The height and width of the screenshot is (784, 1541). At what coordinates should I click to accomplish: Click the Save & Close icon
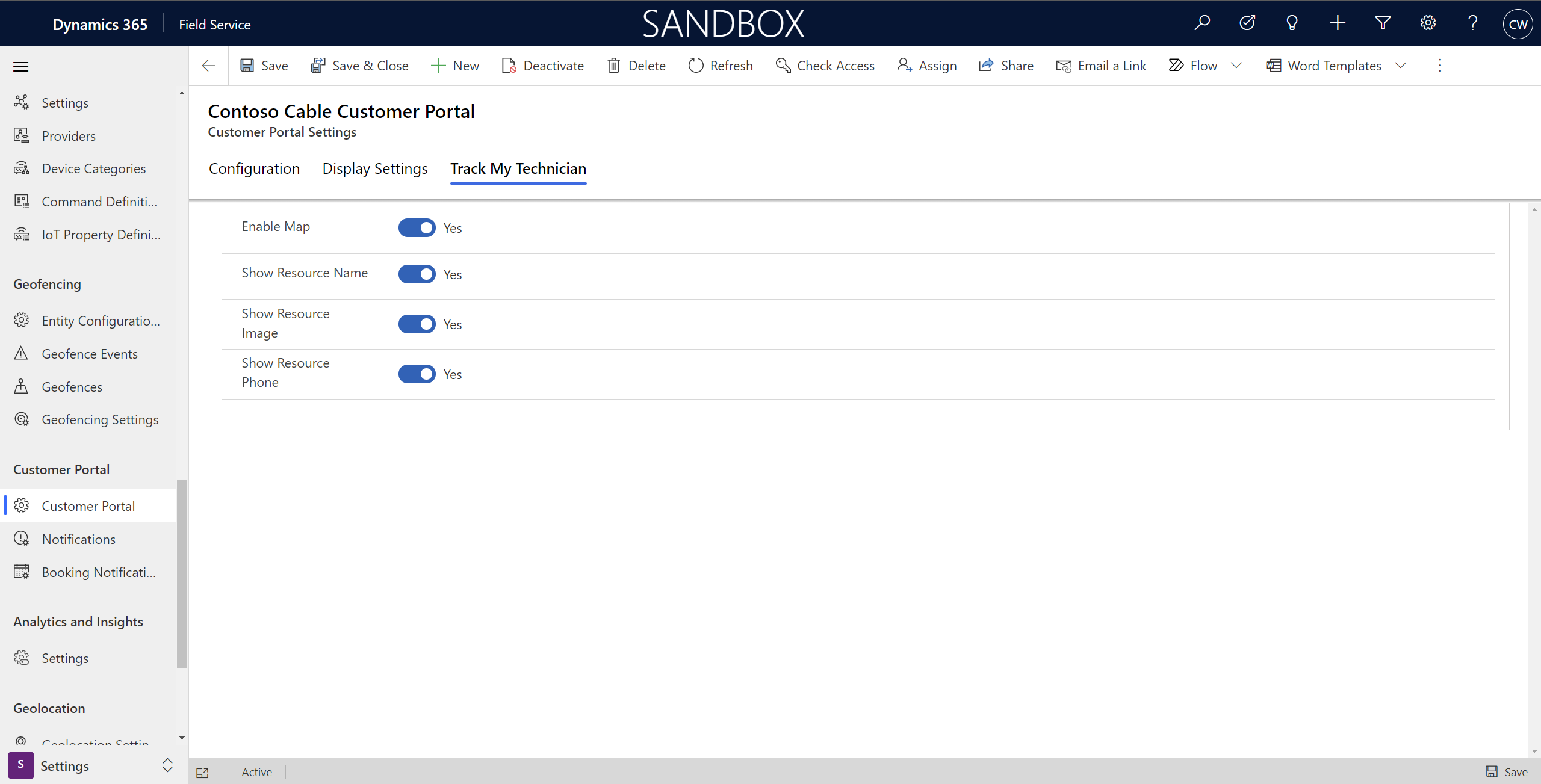[317, 65]
